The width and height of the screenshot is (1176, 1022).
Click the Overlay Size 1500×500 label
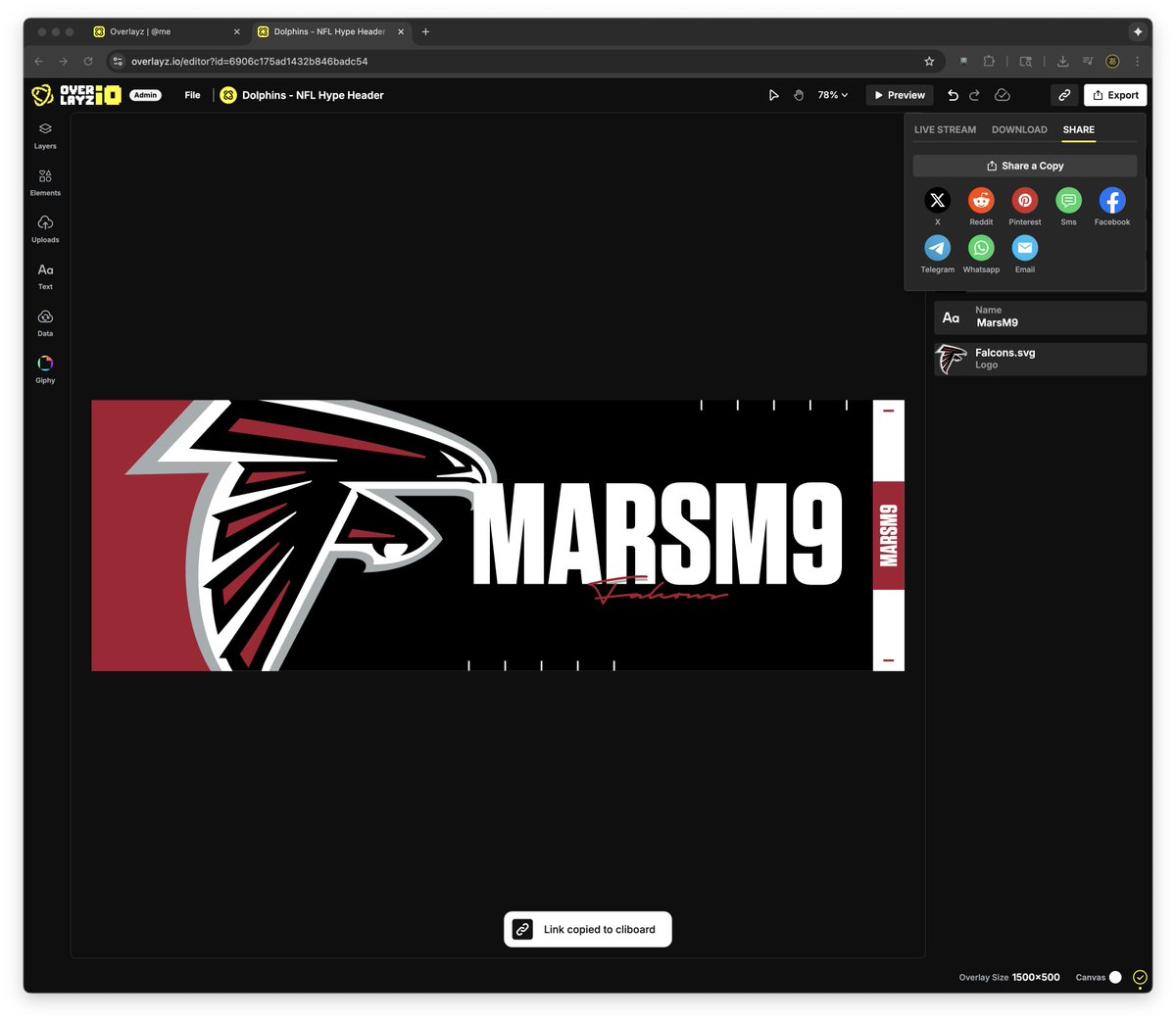coord(1009,977)
